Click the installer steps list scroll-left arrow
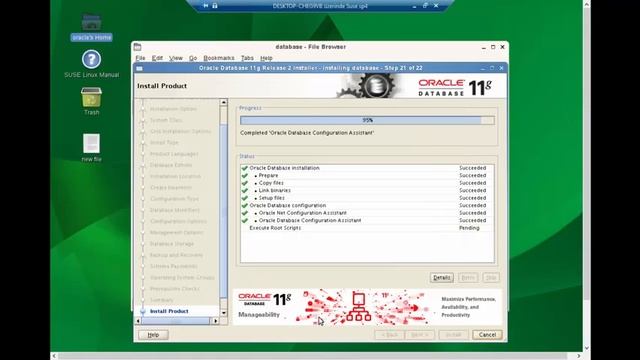The width and height of the screenshot is (640, 360). point(138,321)
